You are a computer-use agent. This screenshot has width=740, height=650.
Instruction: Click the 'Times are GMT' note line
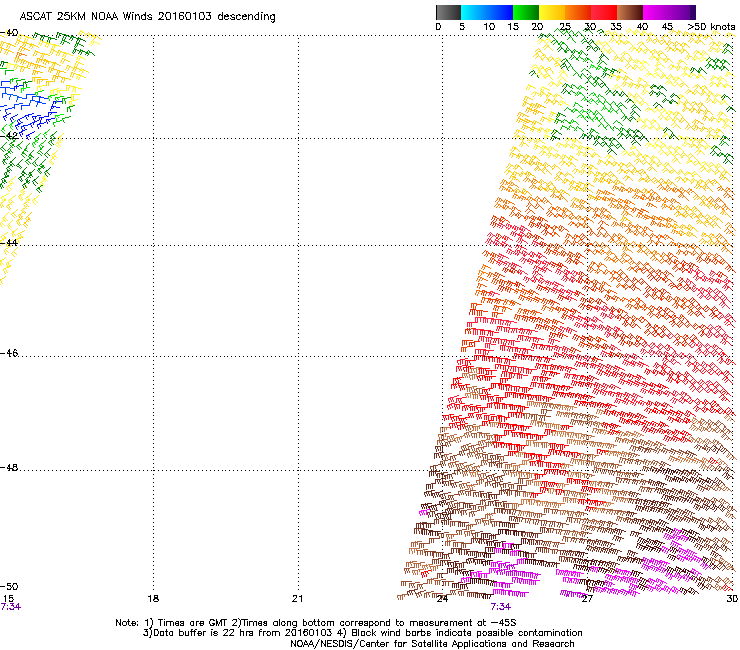316,623
